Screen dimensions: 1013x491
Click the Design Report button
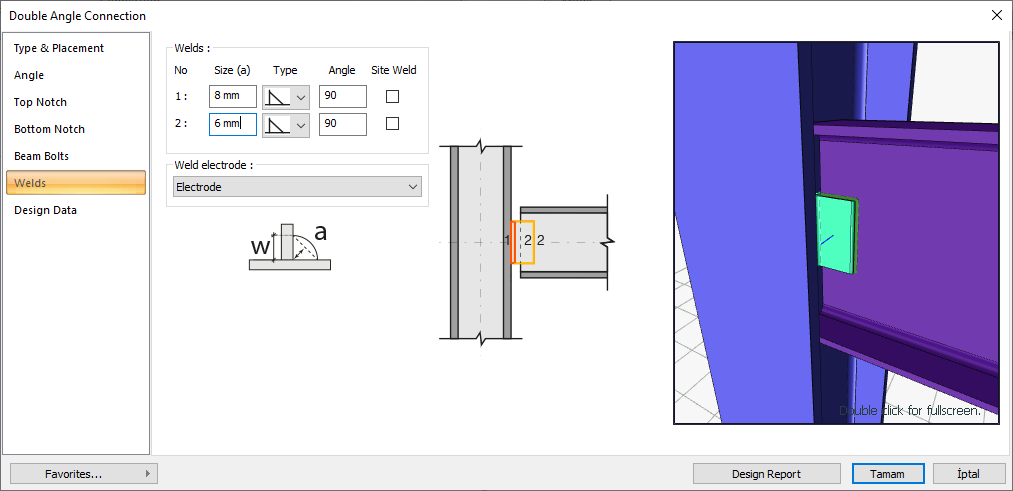766,474
